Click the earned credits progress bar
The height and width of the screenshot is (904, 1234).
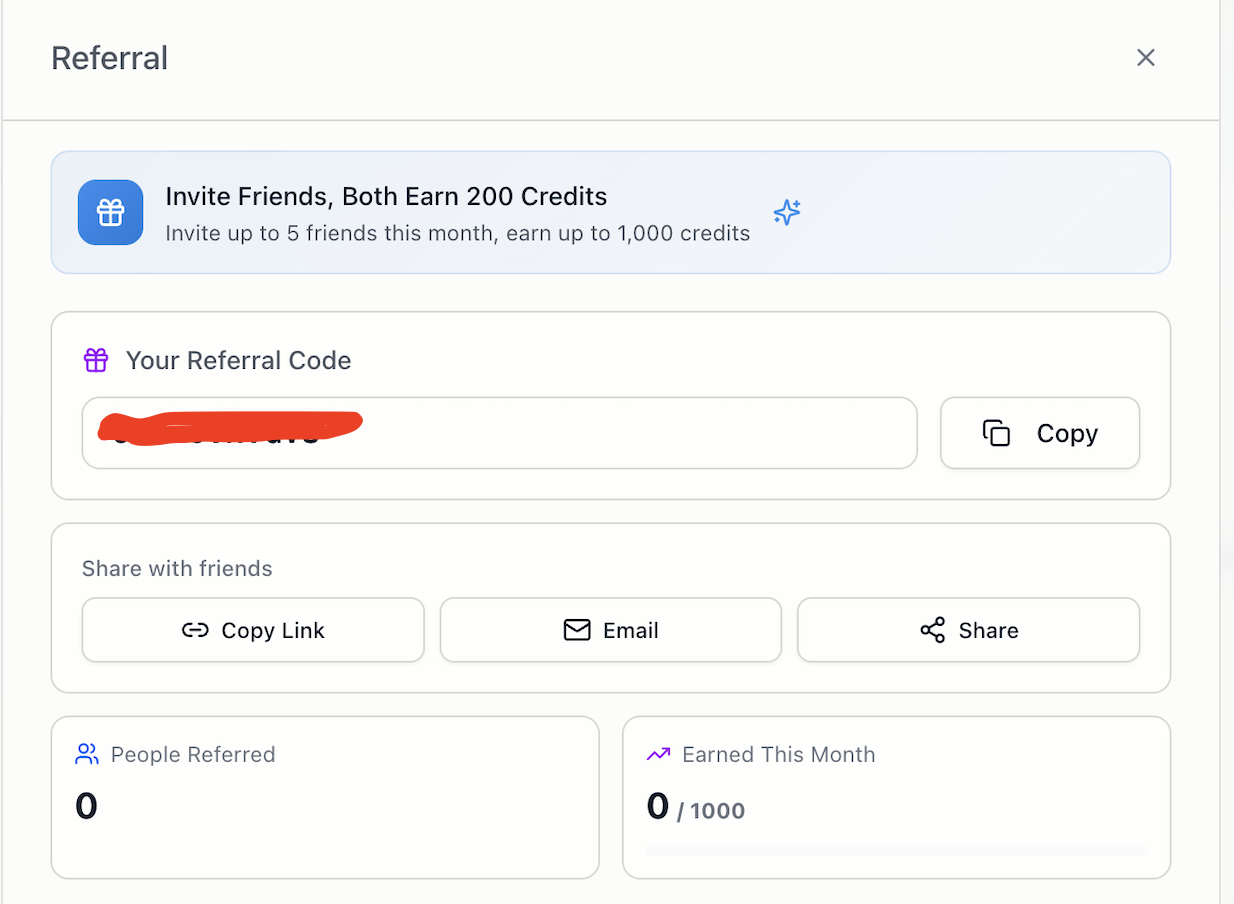pyautogui.click(x=896, y=851)
